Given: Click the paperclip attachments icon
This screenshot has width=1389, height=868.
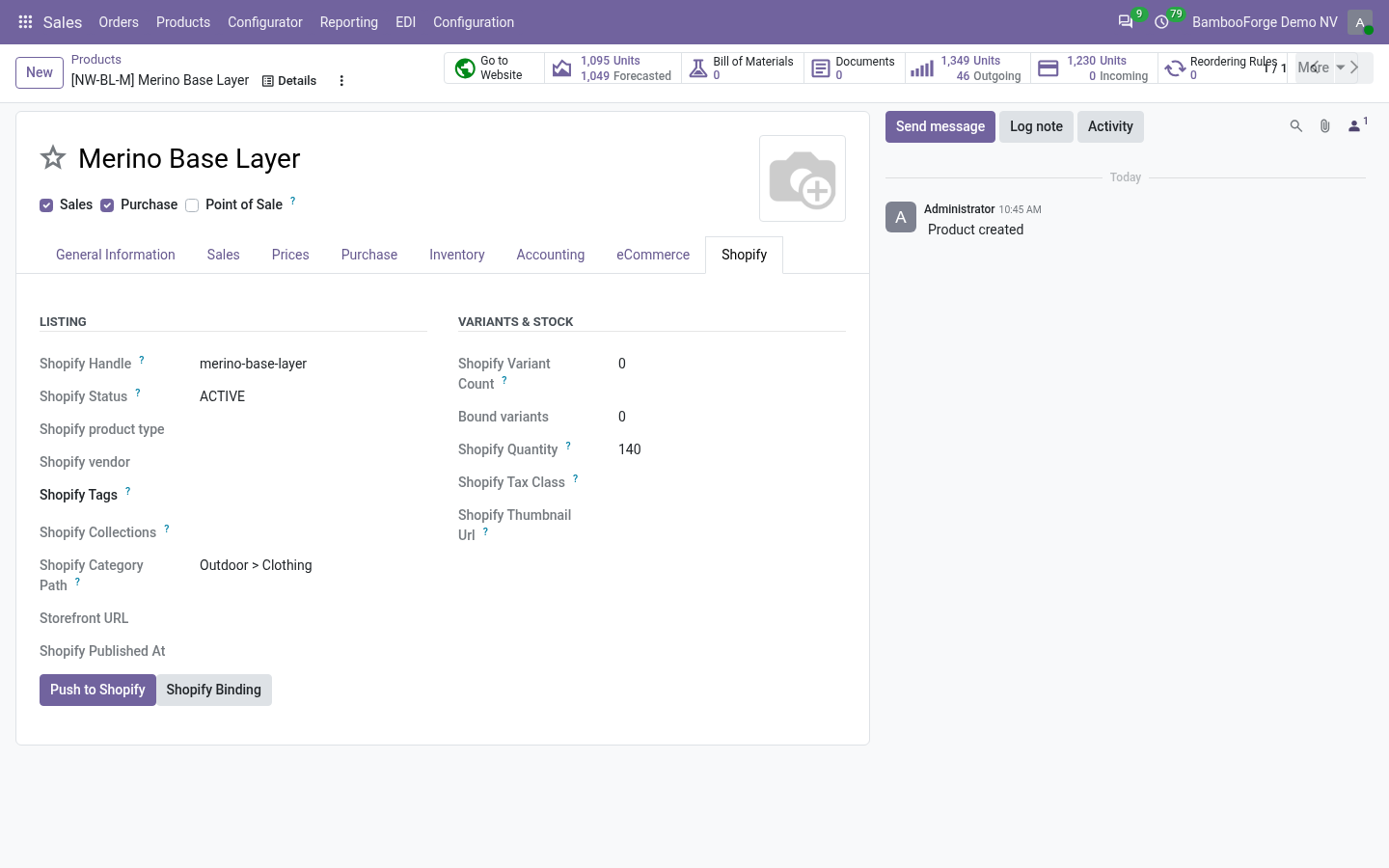Looking at the screenshot, I should 1325,126.
